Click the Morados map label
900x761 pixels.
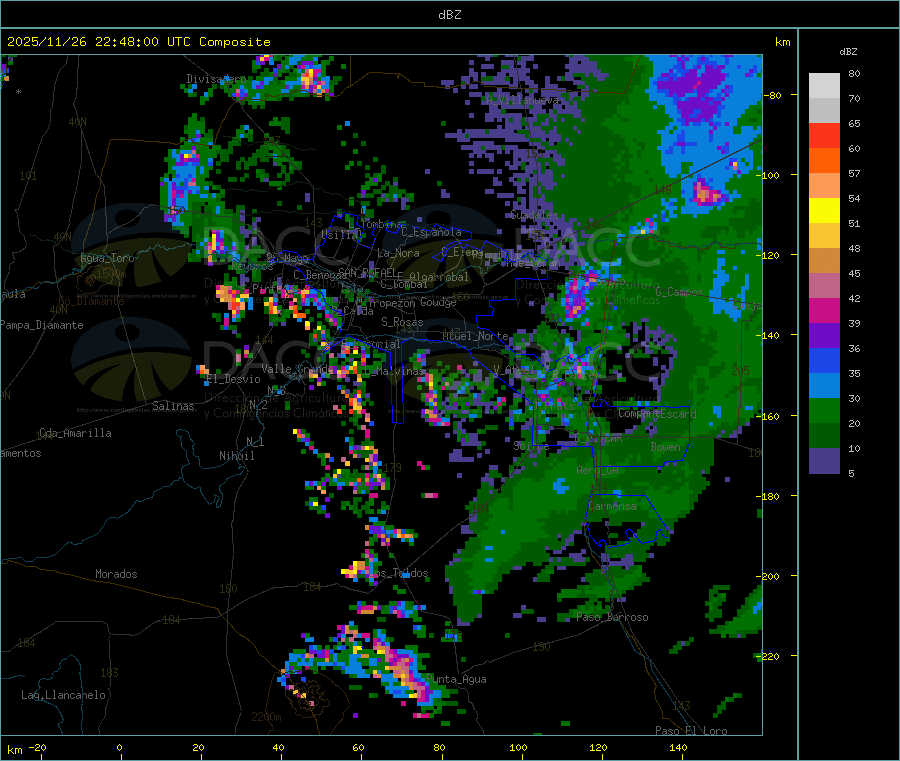point(116,574)
